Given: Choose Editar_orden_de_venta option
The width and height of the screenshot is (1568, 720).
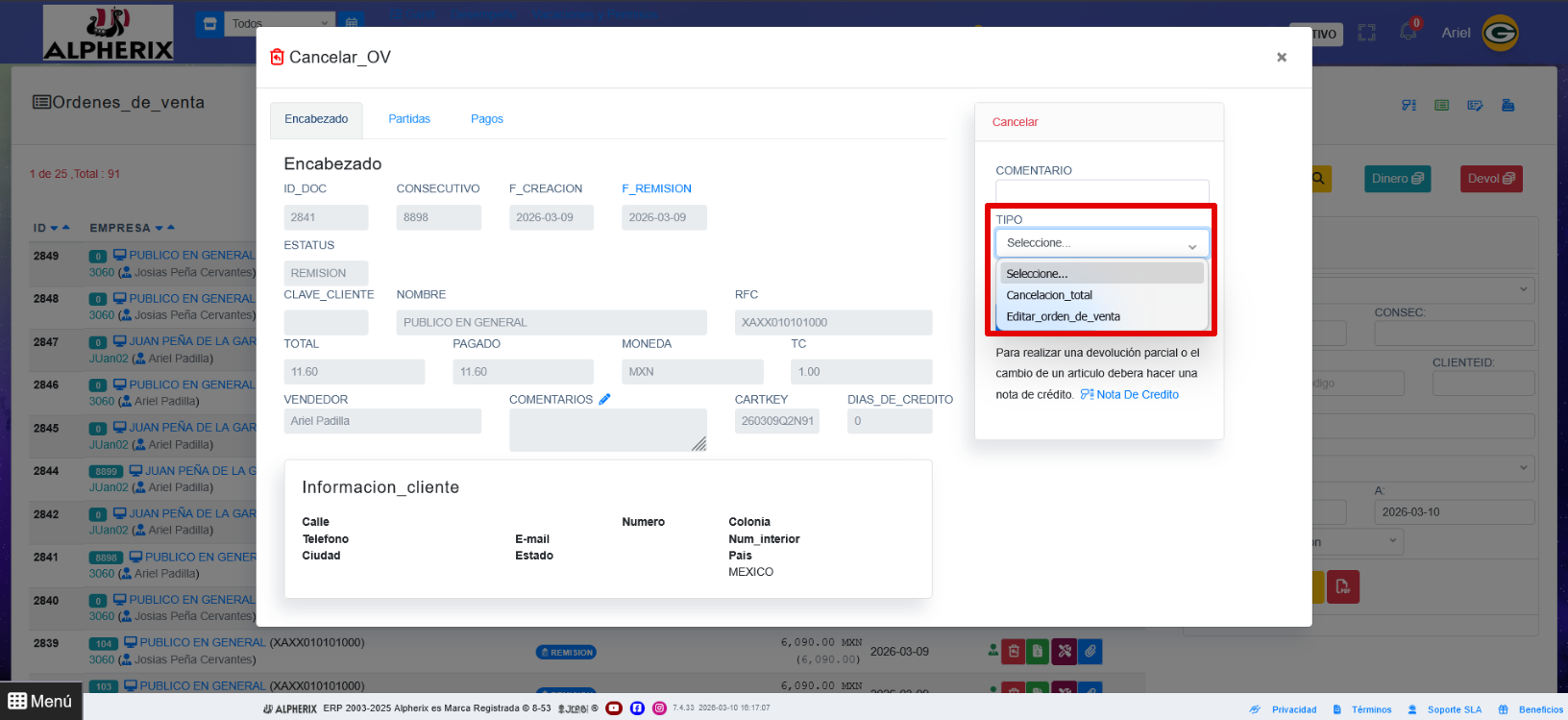Looking at the screenshot, I should pyautogui.click(x=1063, y=316).
